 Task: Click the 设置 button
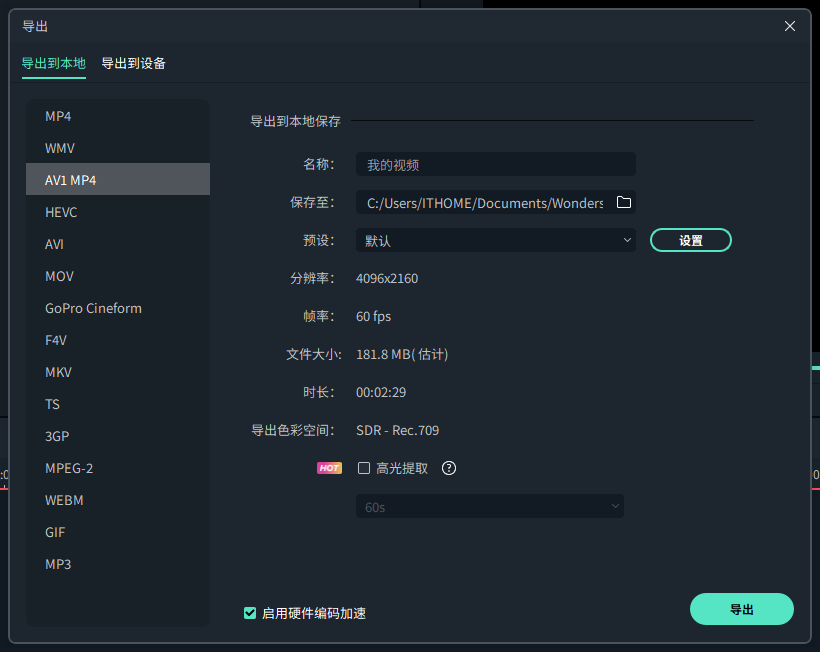[x=690, y=240]
